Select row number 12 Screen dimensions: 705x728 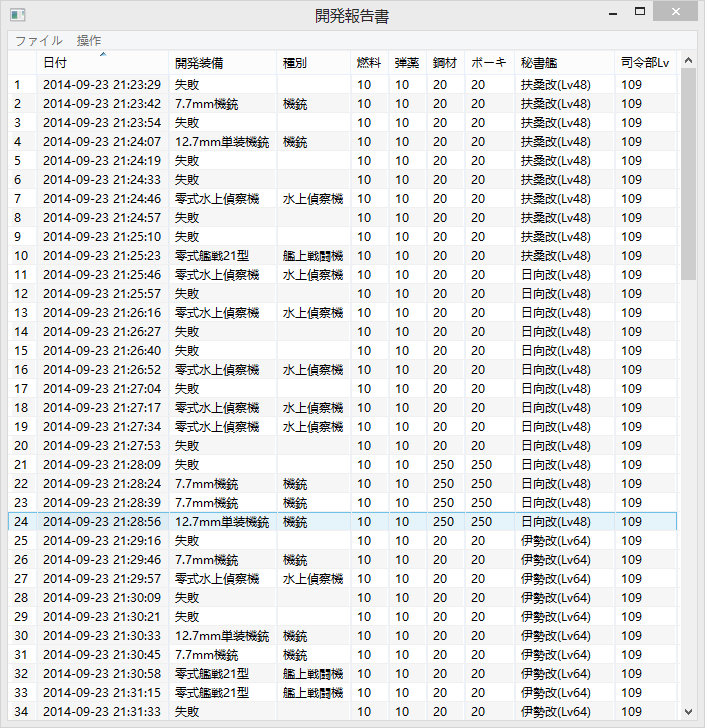[x=21, y=294]
